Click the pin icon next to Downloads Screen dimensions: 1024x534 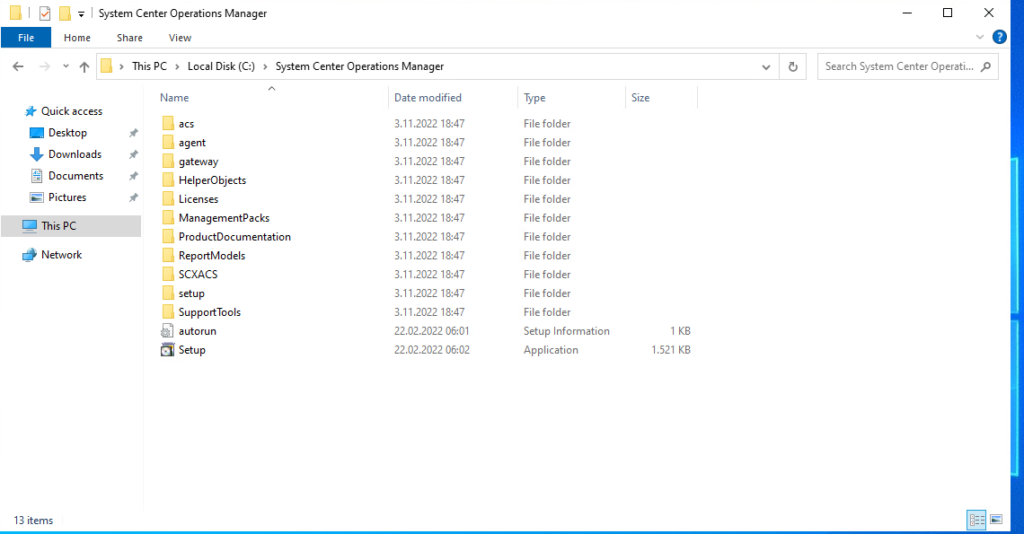tap(133, 154)
